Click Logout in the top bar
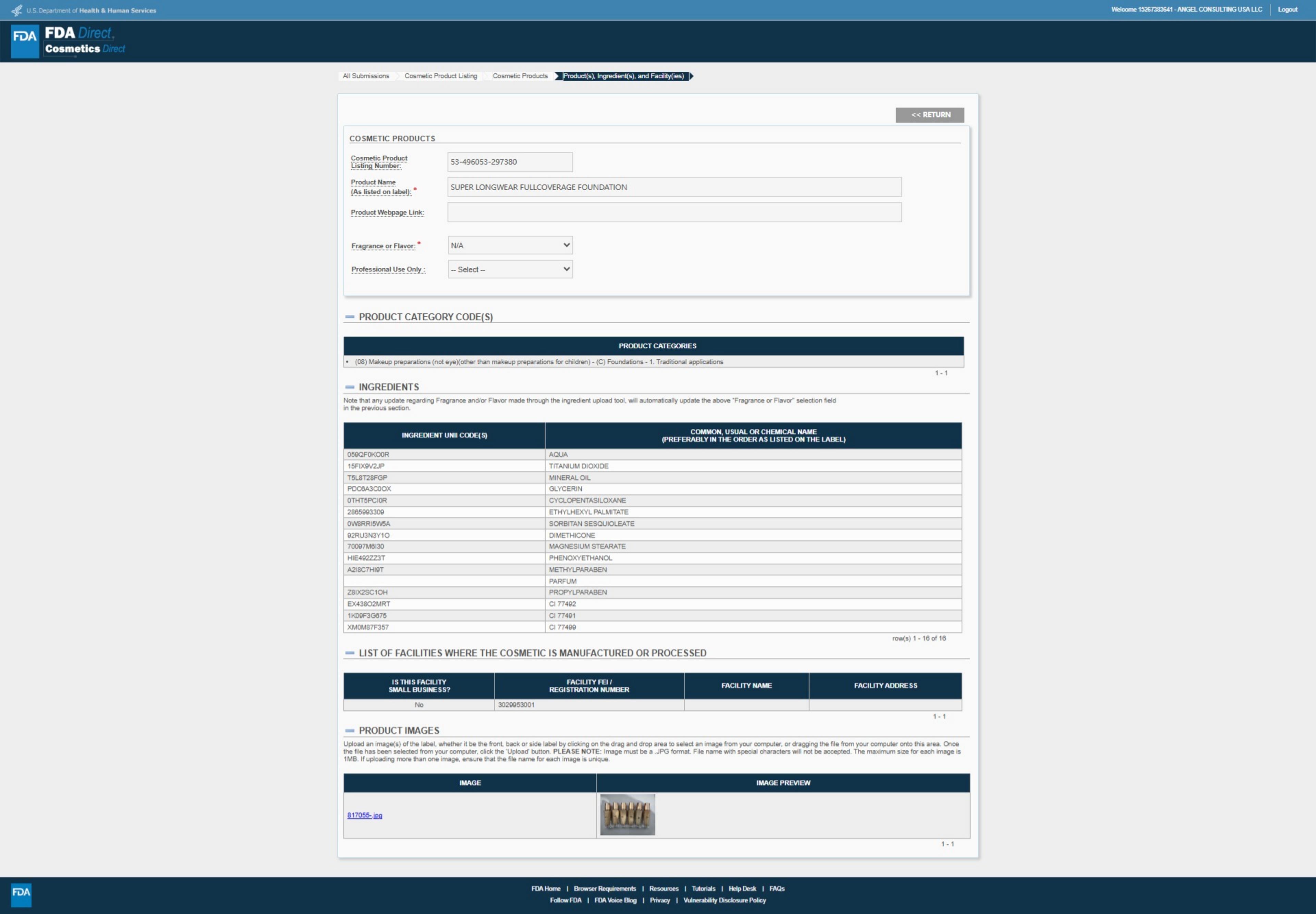Screen dimensions: 1316x914 (1287, 10)
